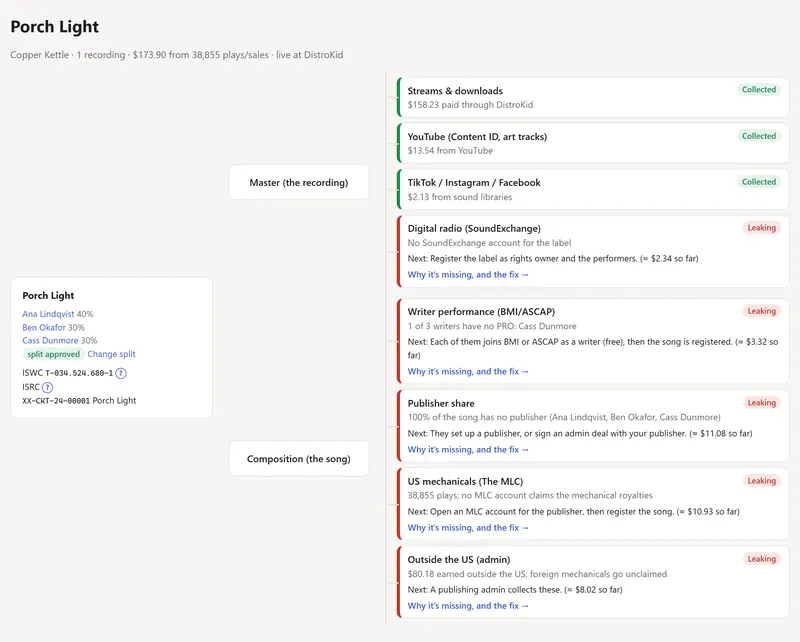Screen dimensions: 800x642
Task: Select the Composition (the song) node
Action: click(299, 459)
